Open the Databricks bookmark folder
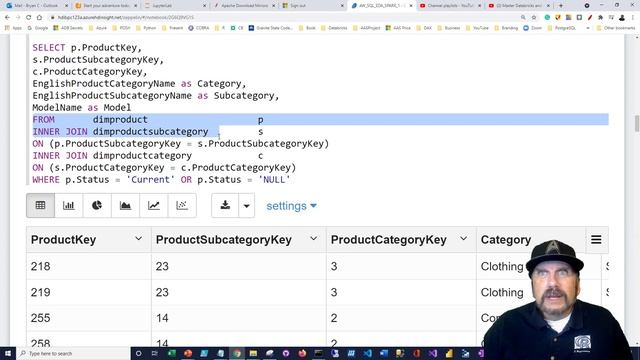The image size is (640, 360). coord(334,28)
